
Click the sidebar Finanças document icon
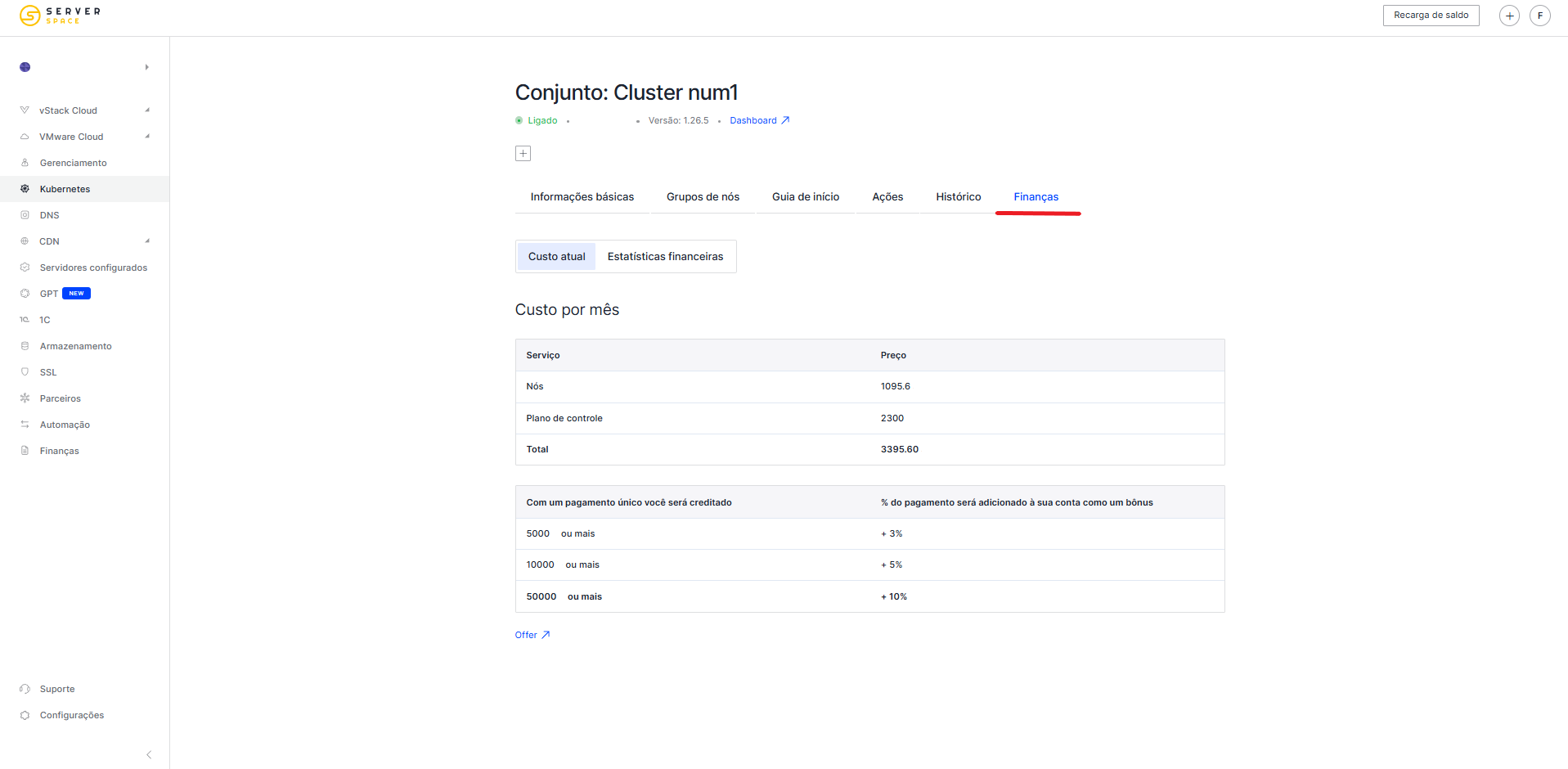[25, 451]
